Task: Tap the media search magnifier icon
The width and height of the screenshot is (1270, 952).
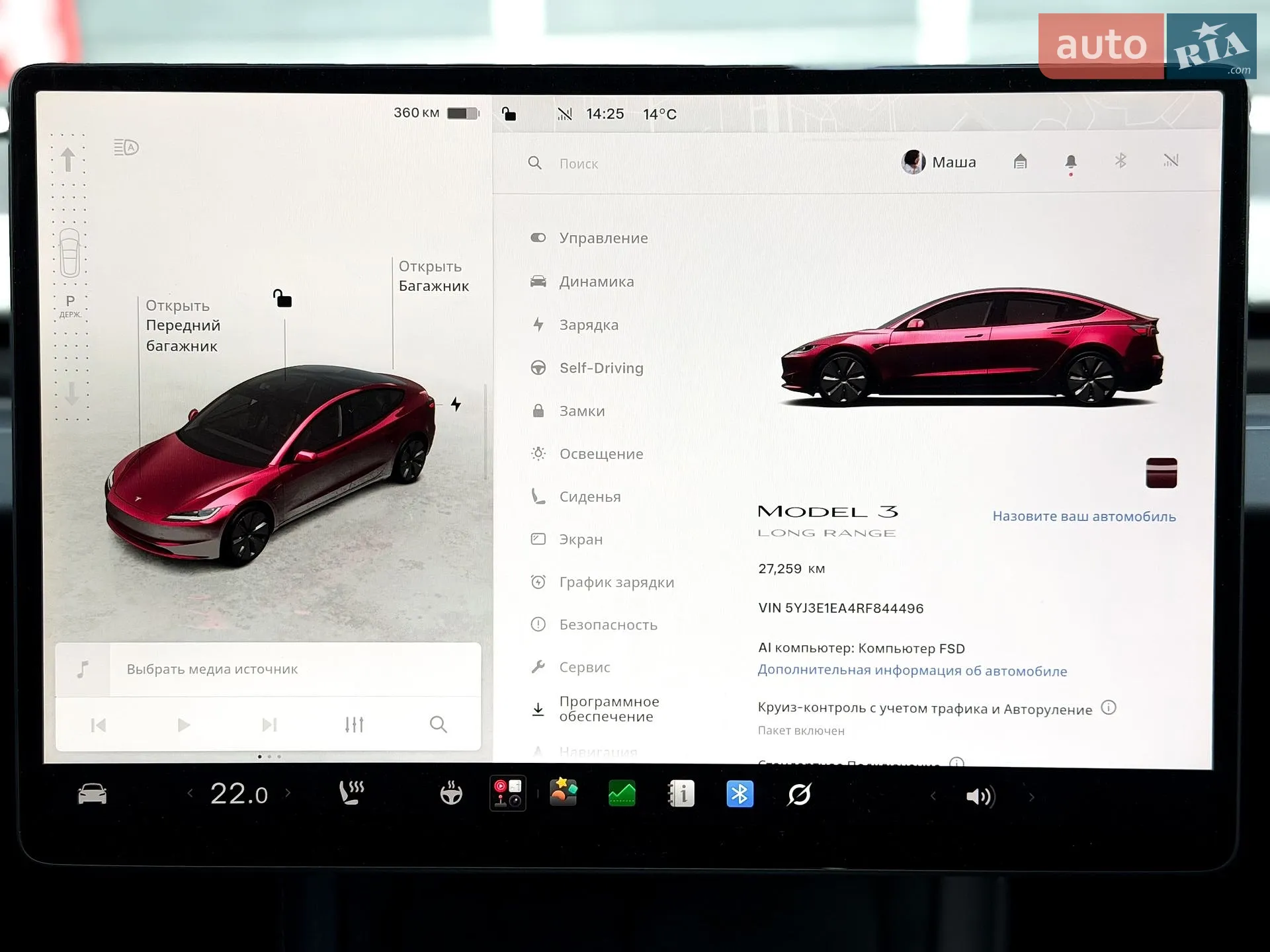Action: (438, 725)
